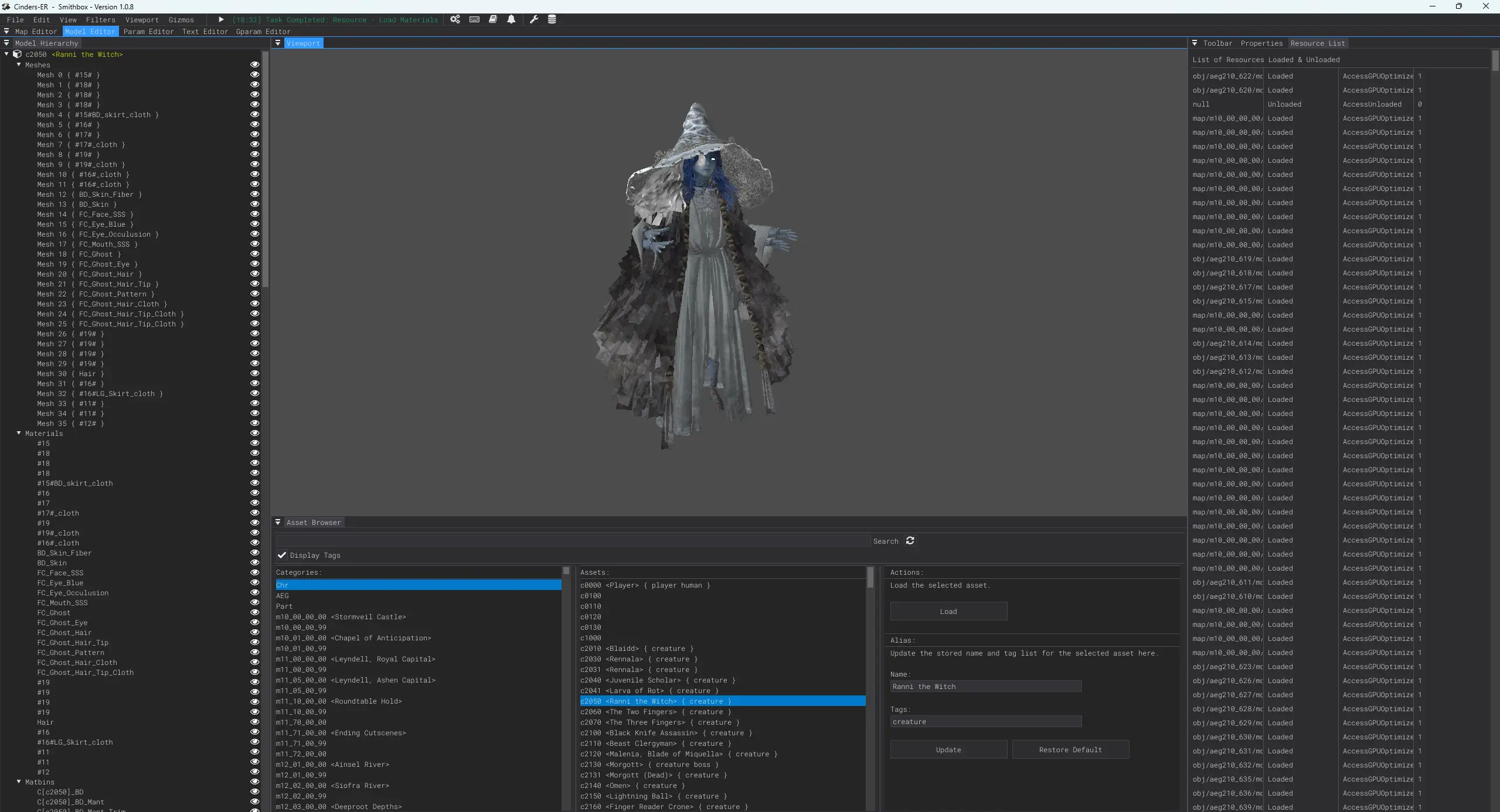Collapse the Matbins tree node
The image size is (1500, 812).
pyautogui.click(x=19, y=782)
